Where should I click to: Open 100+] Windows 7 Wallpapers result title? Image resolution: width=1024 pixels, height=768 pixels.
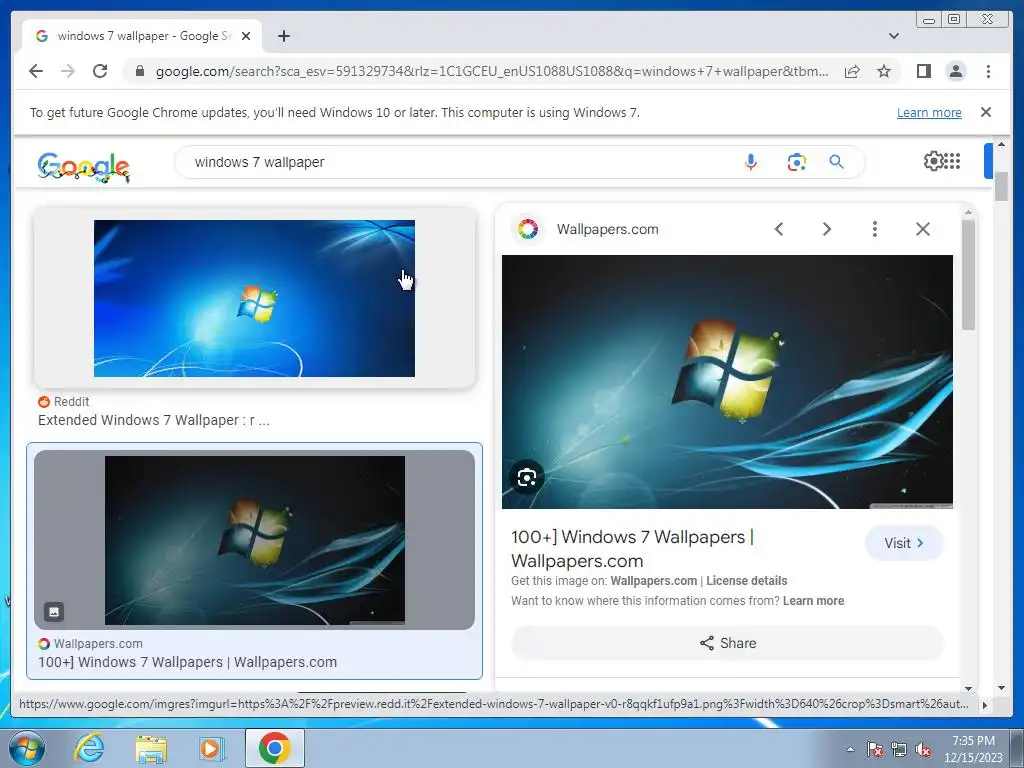coord(187,662)
